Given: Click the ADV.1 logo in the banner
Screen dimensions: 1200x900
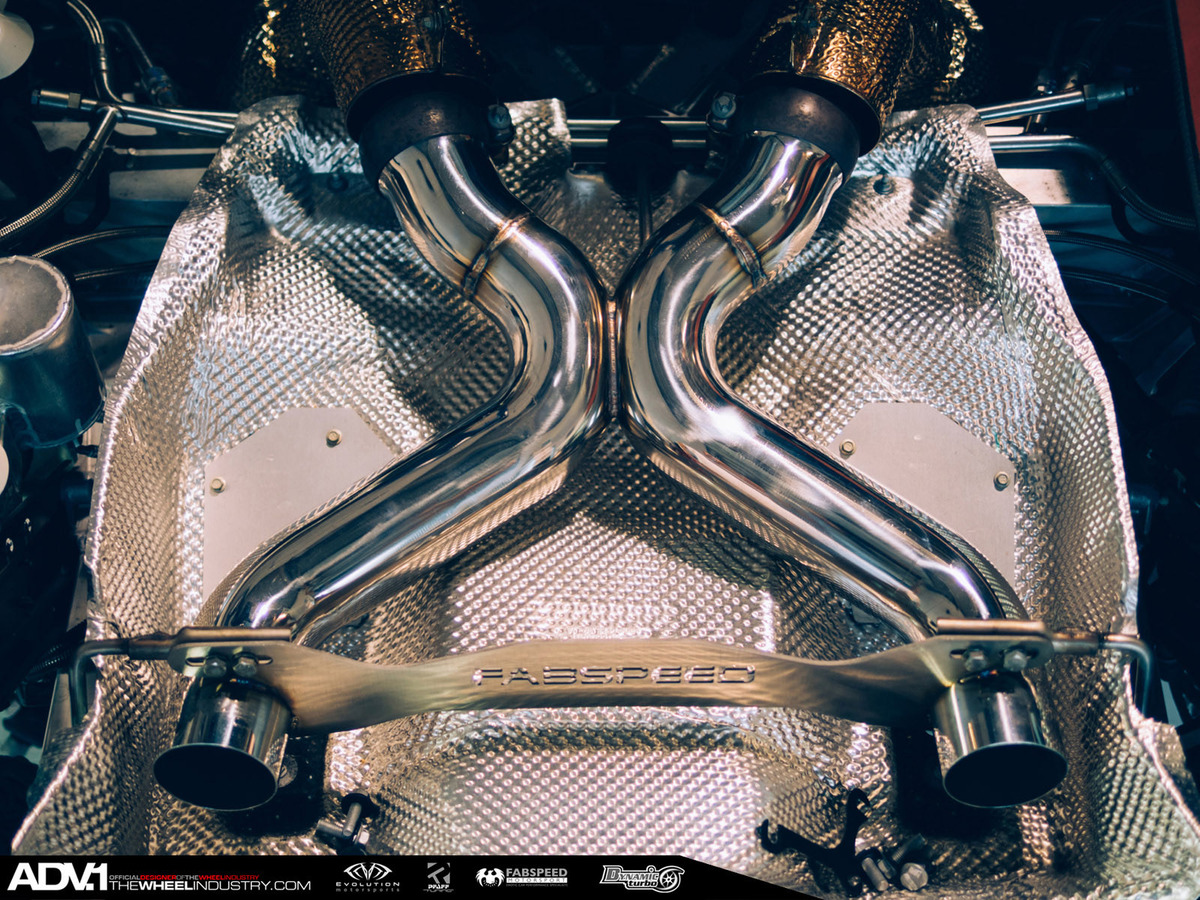Looking at the screenshot, I should tap(57, 877).
